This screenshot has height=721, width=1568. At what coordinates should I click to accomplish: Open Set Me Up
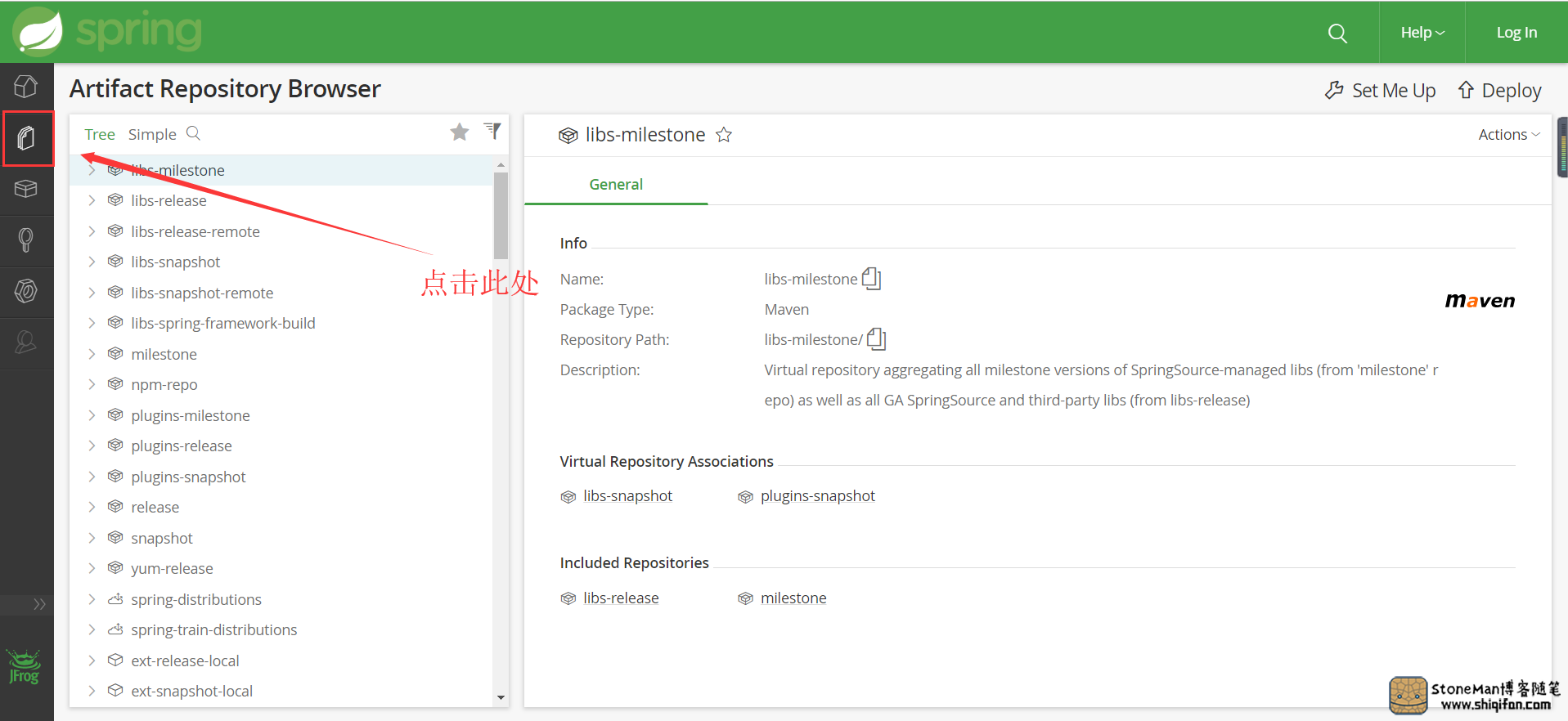click(x=1381, y=90)
